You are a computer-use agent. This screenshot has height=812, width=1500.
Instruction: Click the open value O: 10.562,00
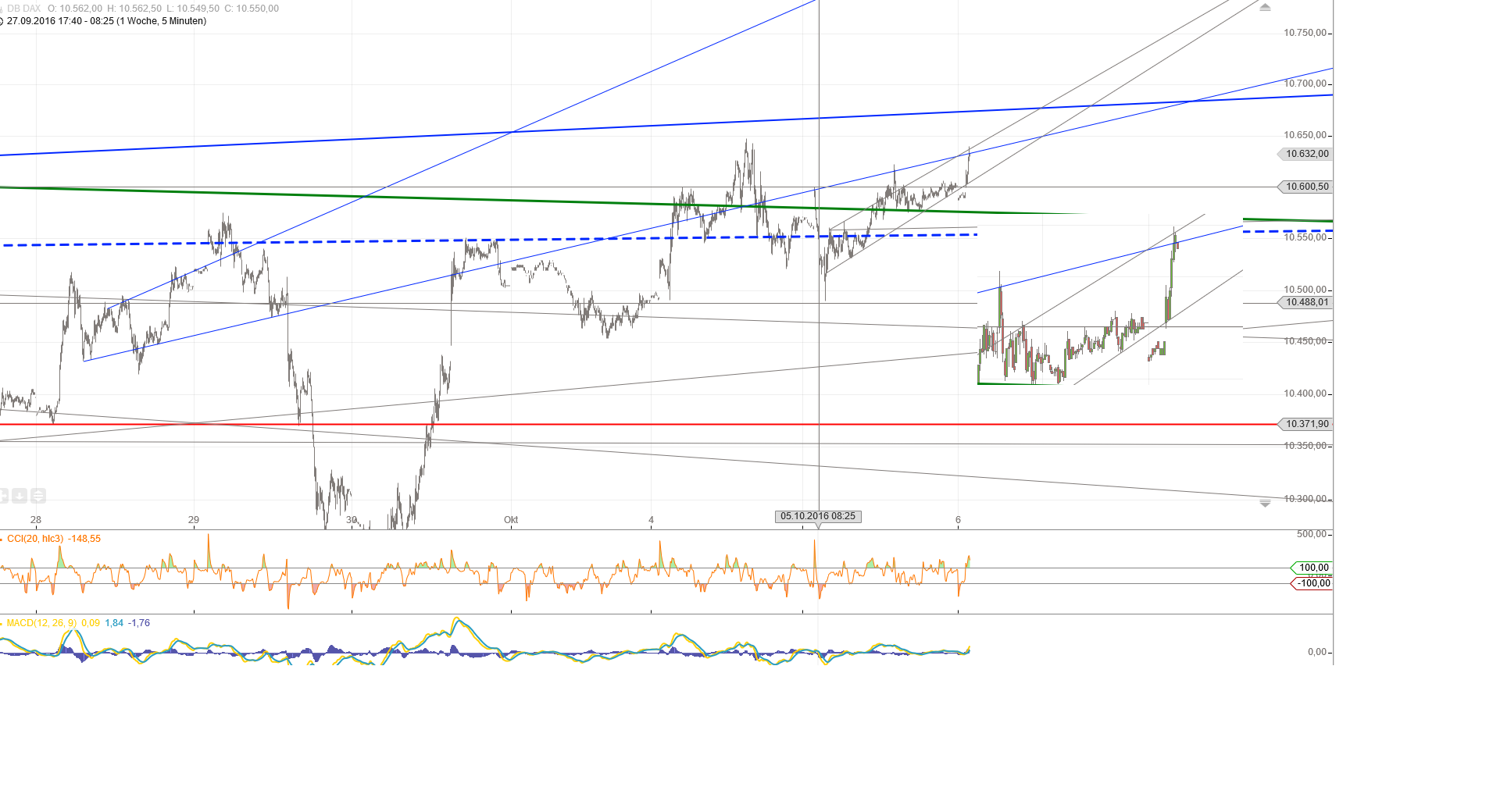coord(75,9)
